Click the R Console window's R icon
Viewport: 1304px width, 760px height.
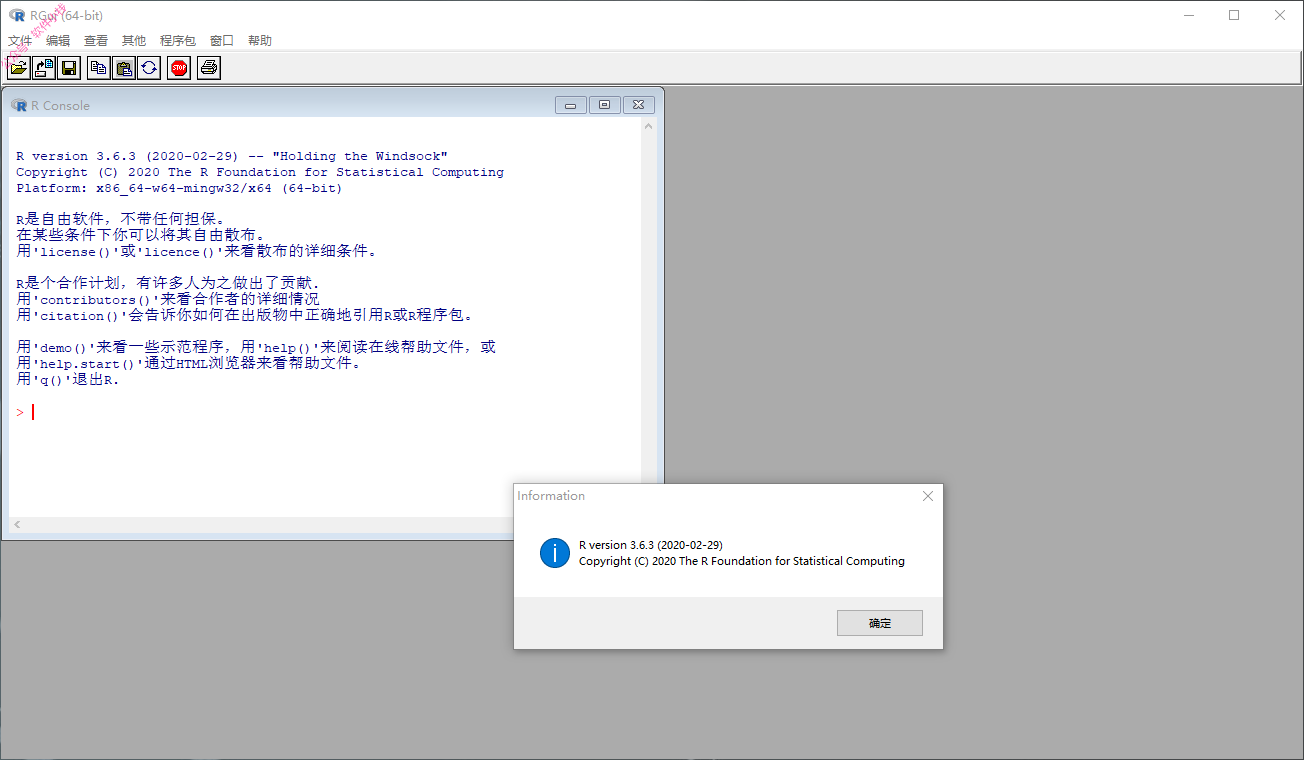point(19,105)
